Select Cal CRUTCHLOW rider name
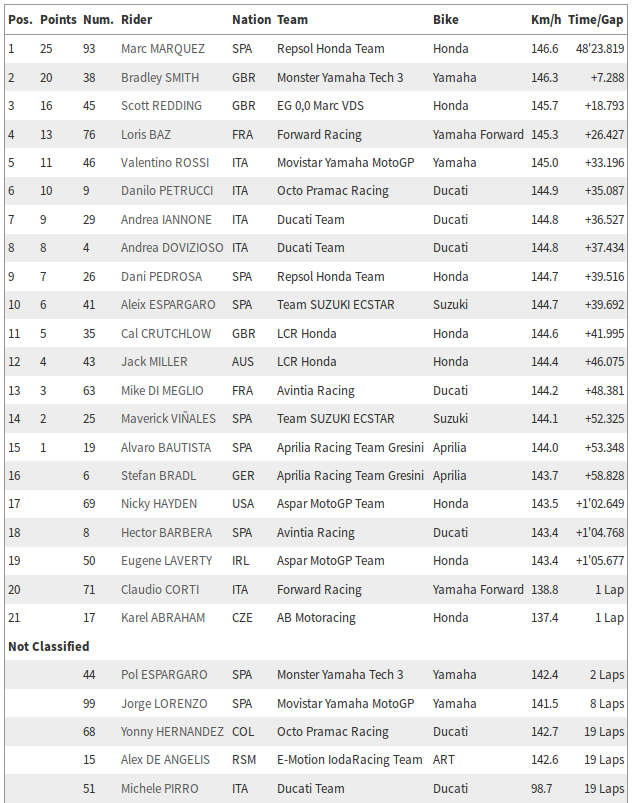 (x=166, y=333)
